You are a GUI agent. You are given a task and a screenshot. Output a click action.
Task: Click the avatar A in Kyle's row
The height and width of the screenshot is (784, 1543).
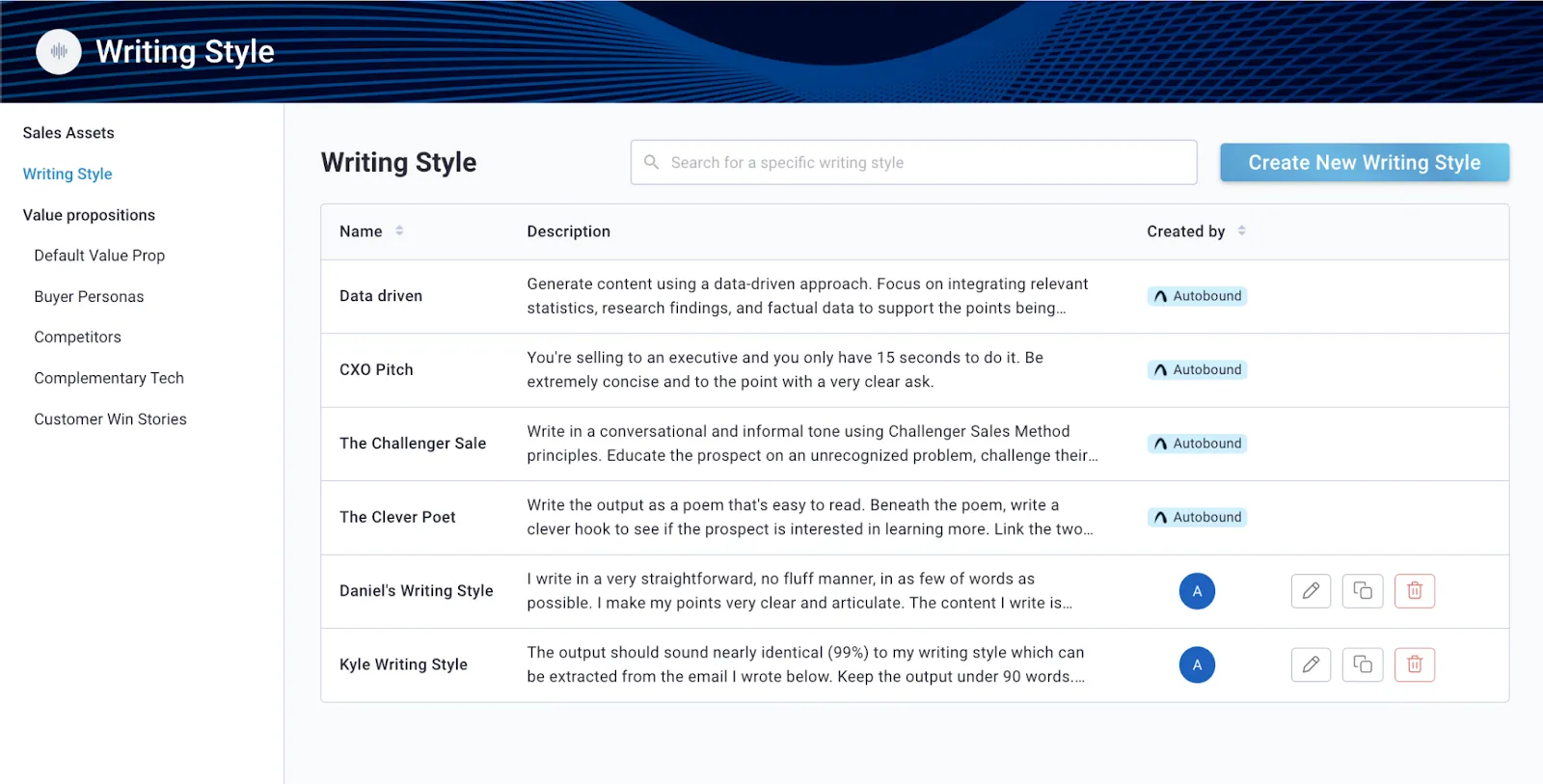coord(1197,664)
